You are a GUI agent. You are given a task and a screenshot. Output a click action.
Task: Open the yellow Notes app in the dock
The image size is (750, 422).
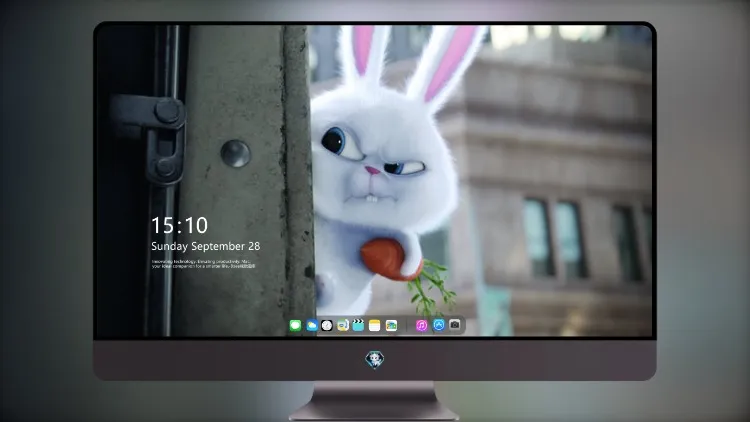pyautogui.click(x=375, y=326)
